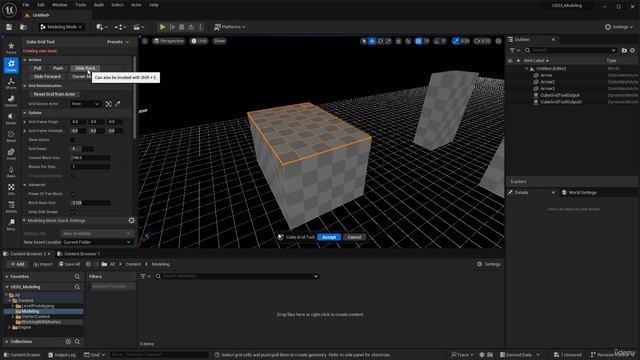Viewport: 640px width, 360px height.
Task: Collapse the Options section
Action: (25, 113)
